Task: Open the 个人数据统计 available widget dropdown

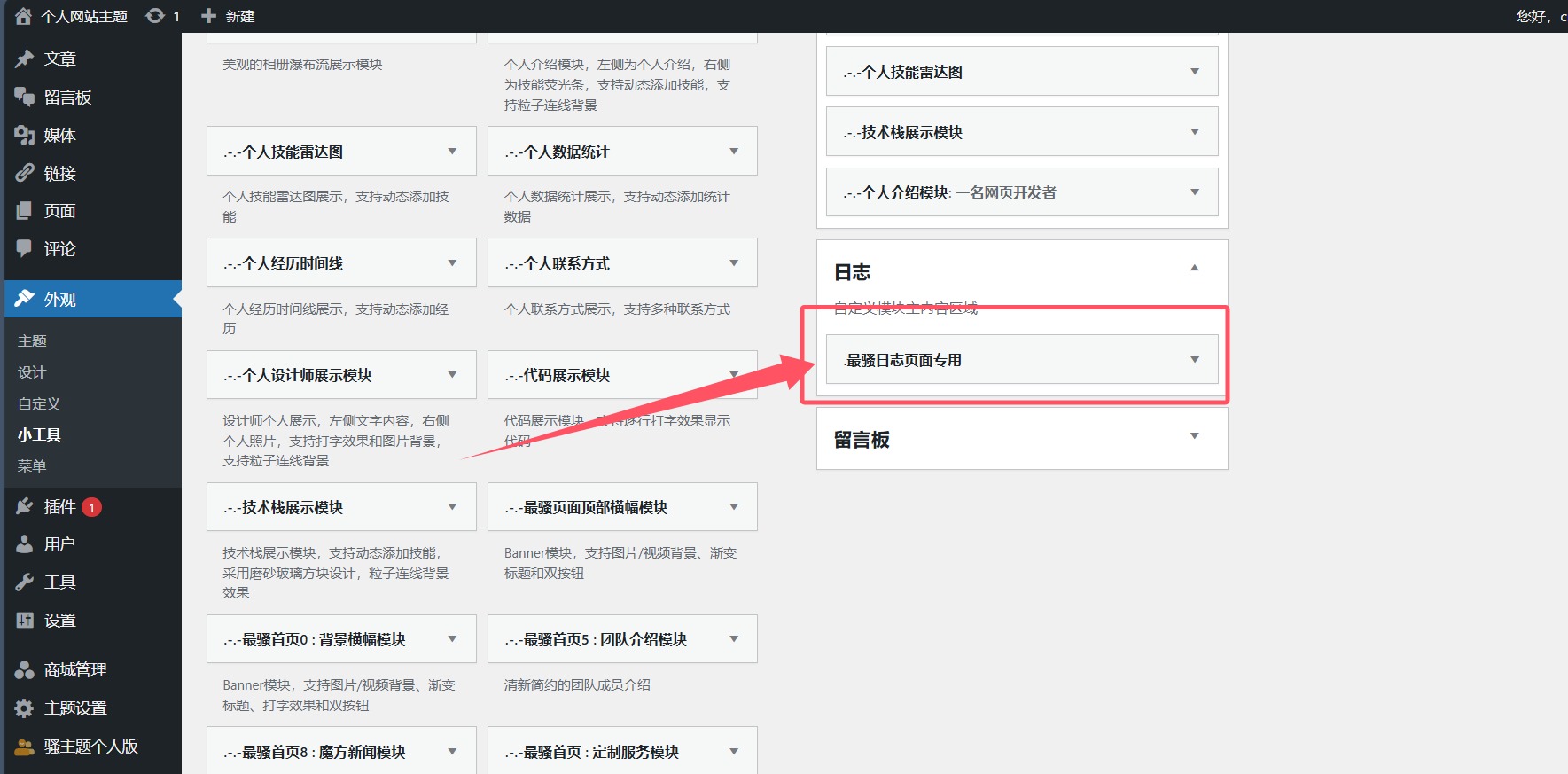Action: [x=733, y=152]
